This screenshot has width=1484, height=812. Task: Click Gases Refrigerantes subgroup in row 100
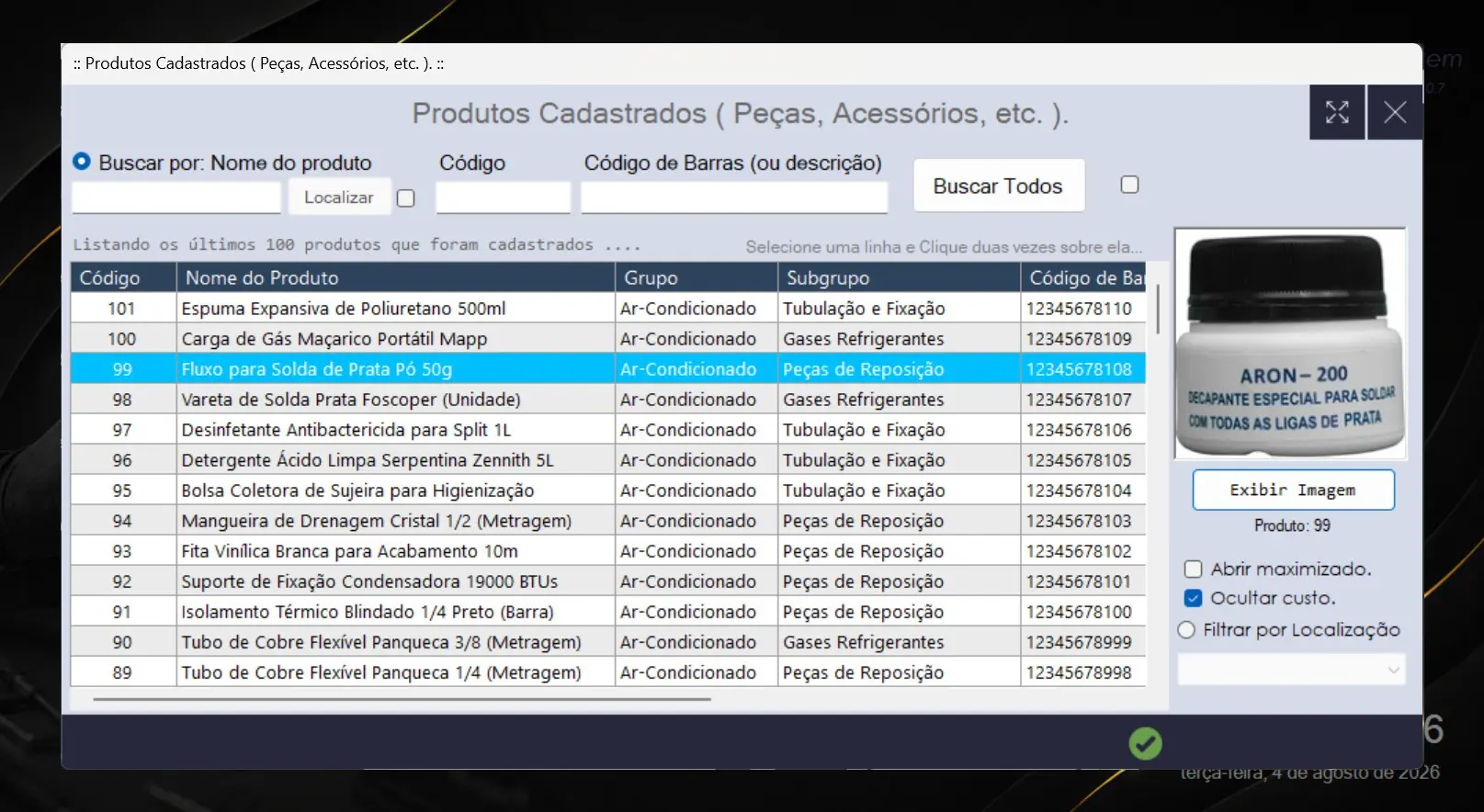(899, 338)
